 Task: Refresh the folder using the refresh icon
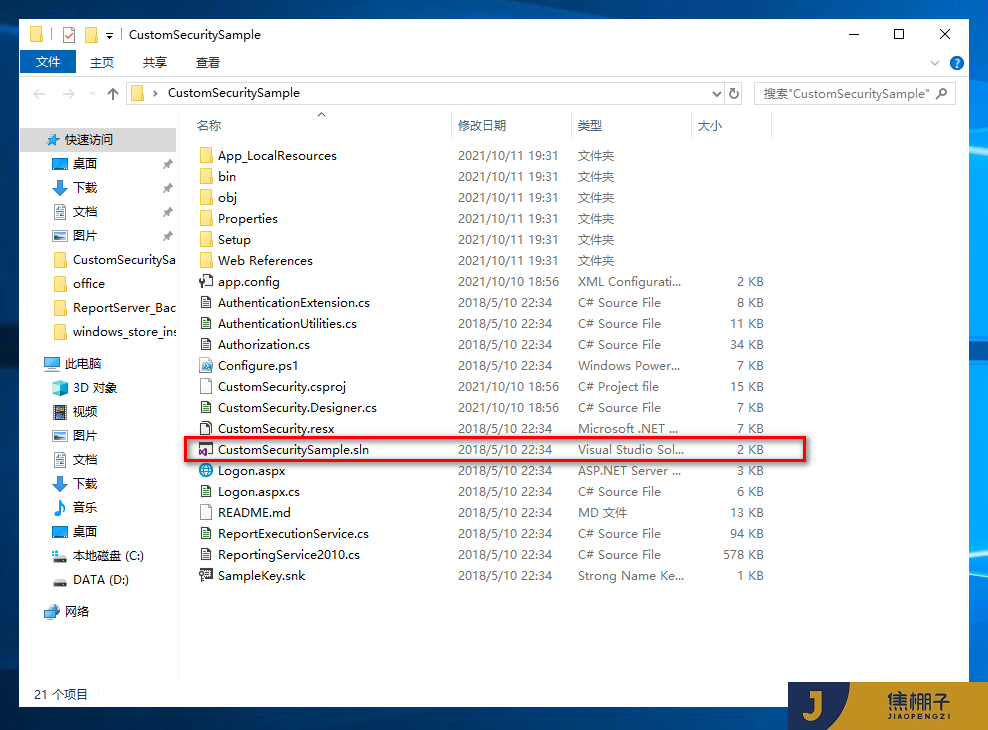[x=734, y=92]
